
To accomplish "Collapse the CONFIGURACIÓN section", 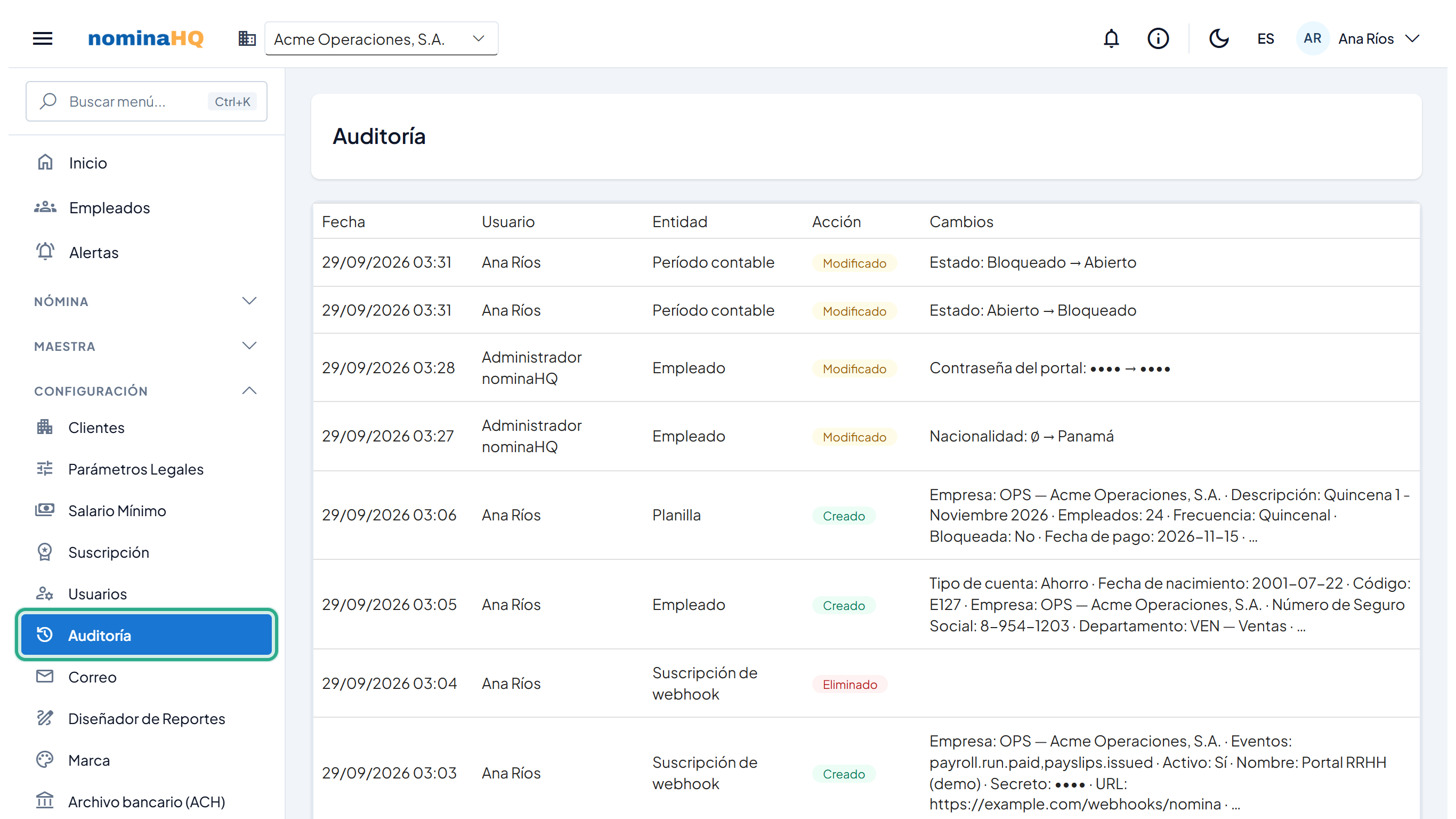I will [147, 391].
